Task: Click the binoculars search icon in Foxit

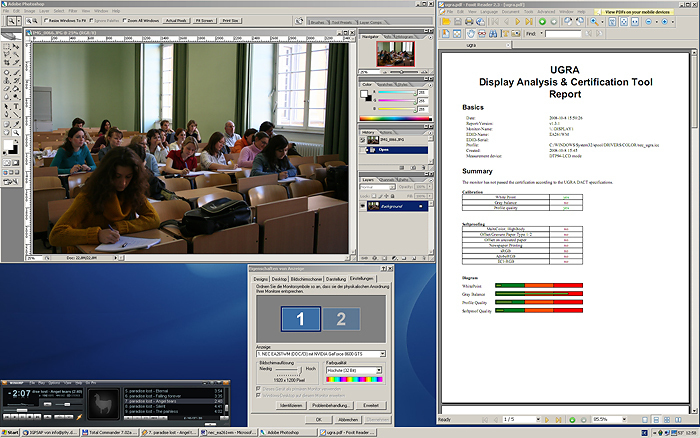Action: tap(493, 33)
